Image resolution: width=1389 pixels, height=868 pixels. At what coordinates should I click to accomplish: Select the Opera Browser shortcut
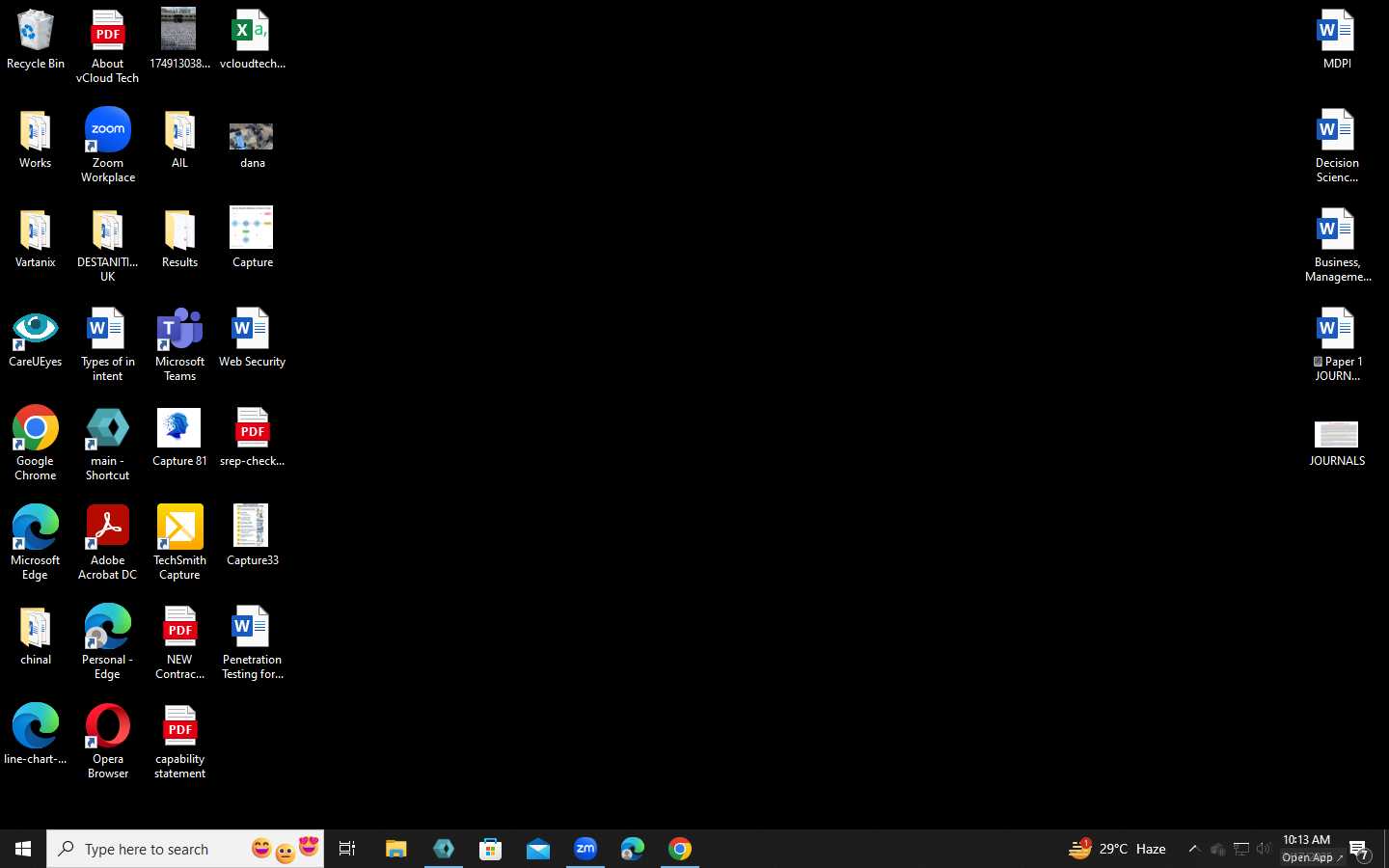click(x=107, y=742)
